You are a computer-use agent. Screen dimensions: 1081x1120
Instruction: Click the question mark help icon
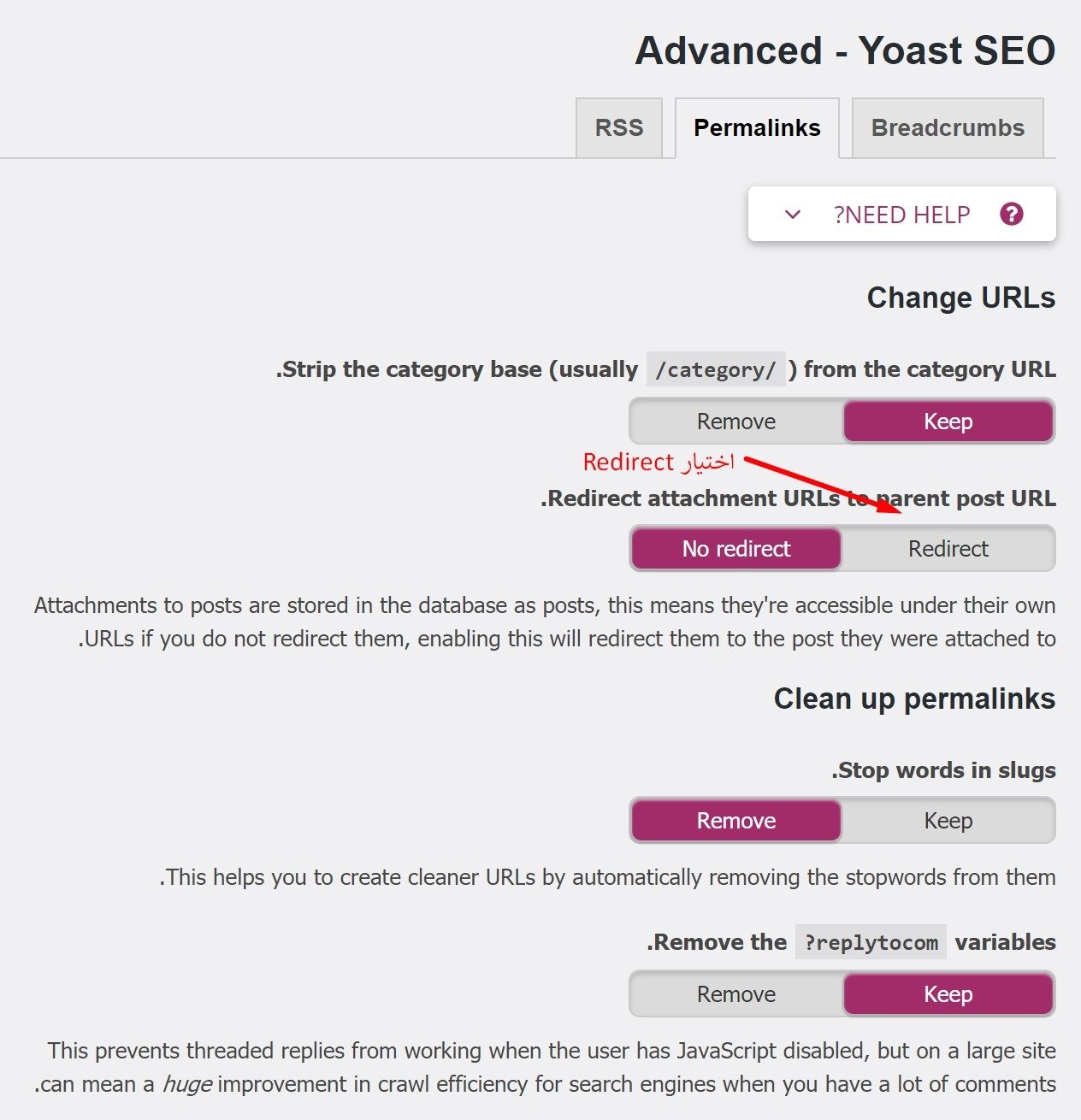pyautogui.click(x=1011, y=214)
